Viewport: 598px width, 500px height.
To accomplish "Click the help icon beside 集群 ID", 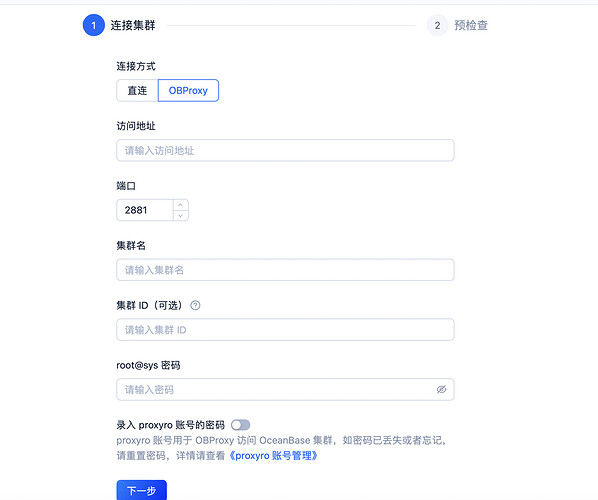I will click(x=195, y=305).
